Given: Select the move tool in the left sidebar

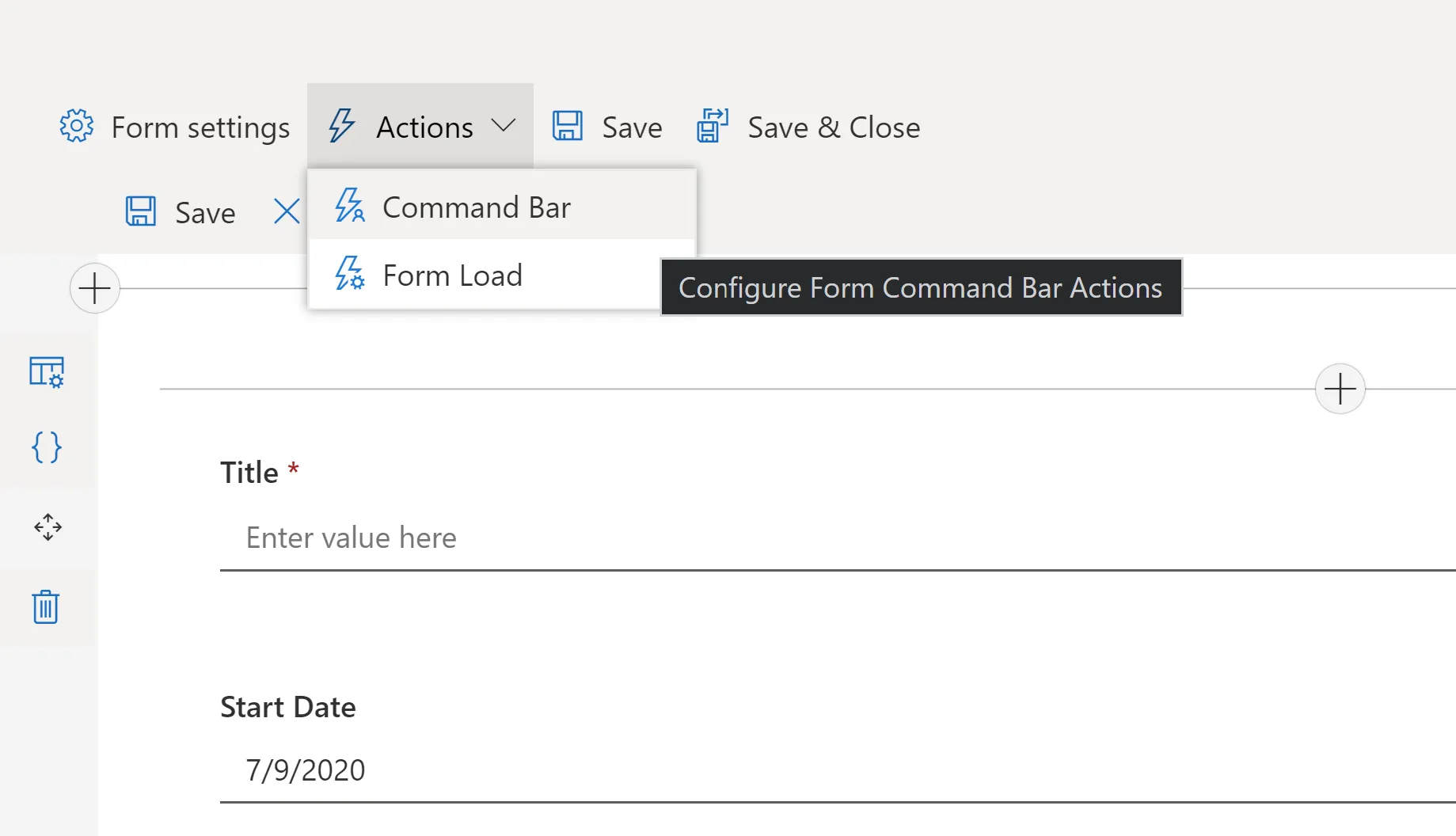Looking at the screenshot, I should coord(47,527).
